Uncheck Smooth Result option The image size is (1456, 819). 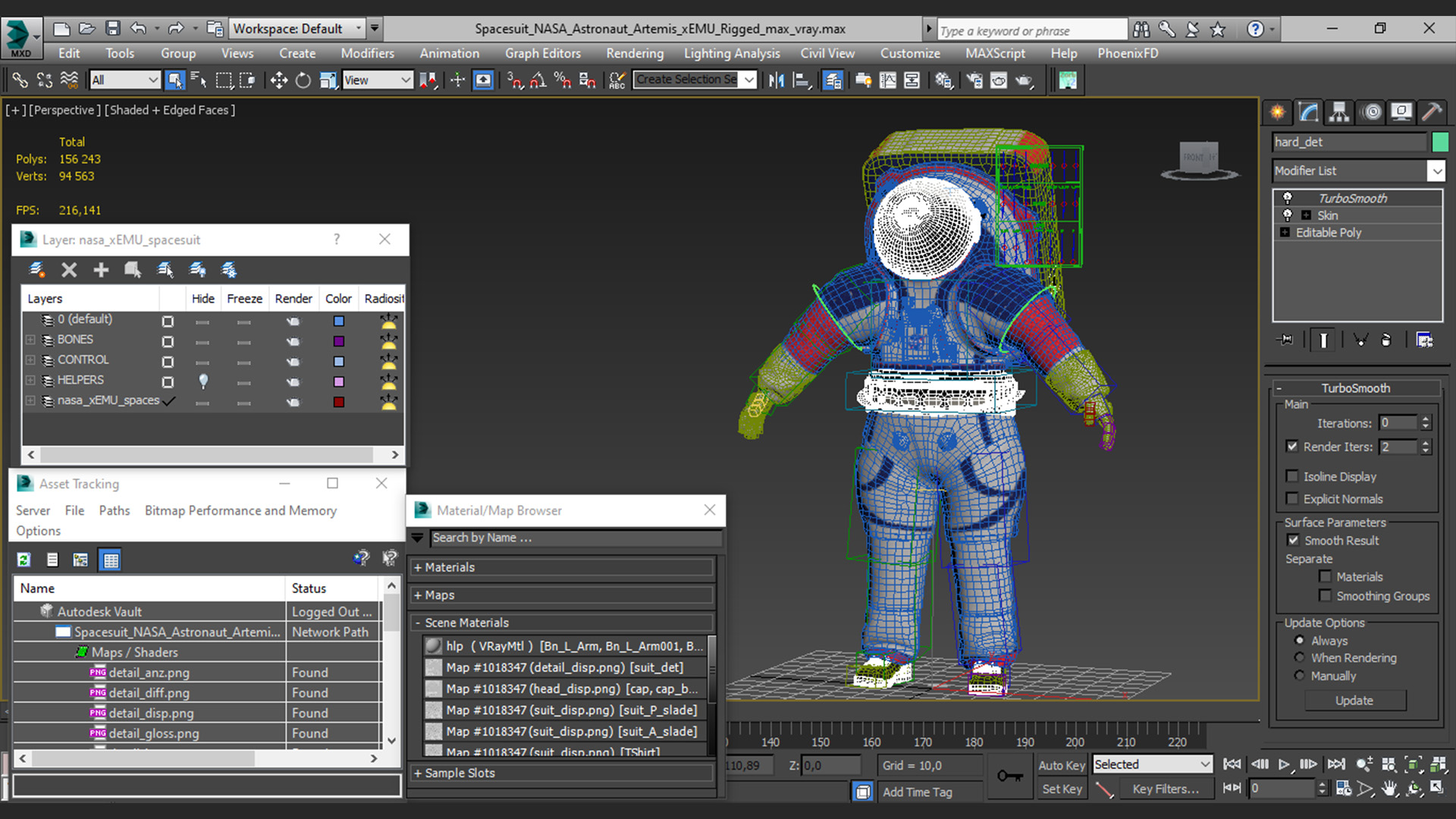tap(1293, 540)
